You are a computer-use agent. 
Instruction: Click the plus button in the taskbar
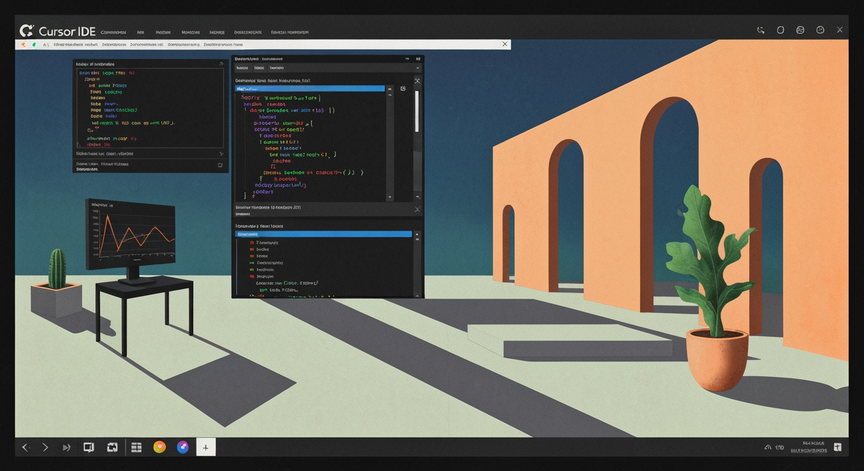click(206, 447)
